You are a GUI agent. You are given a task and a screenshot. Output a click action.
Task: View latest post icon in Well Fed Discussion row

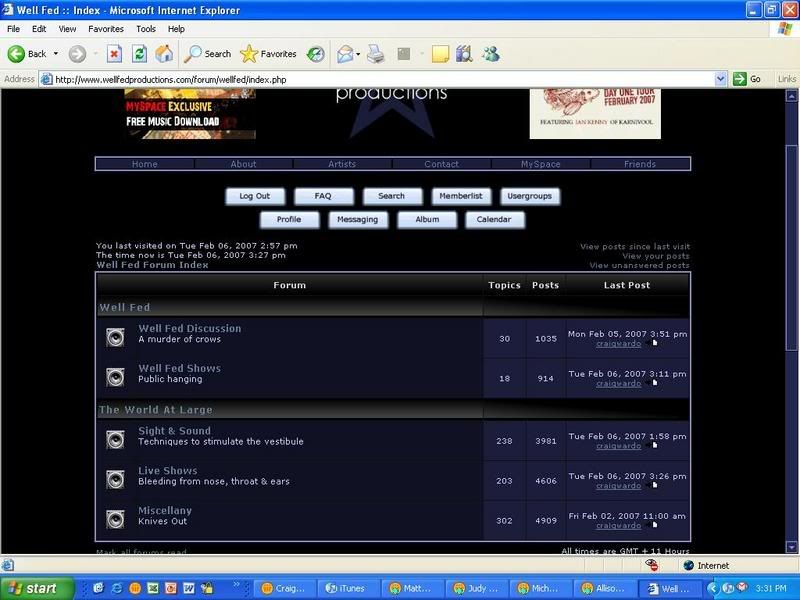(x=652, y=343)
